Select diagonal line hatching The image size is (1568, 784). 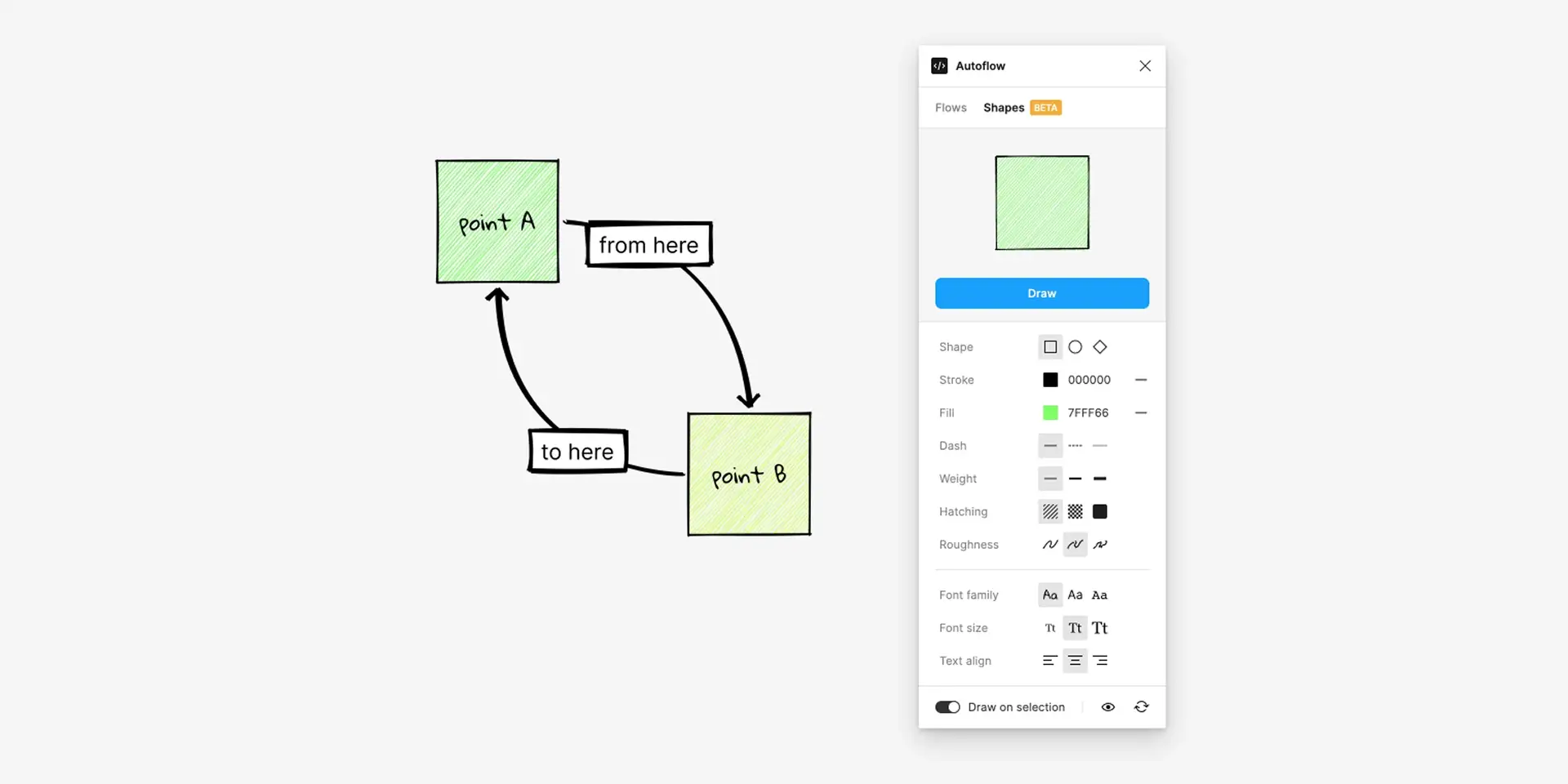tap(1050, 512)
